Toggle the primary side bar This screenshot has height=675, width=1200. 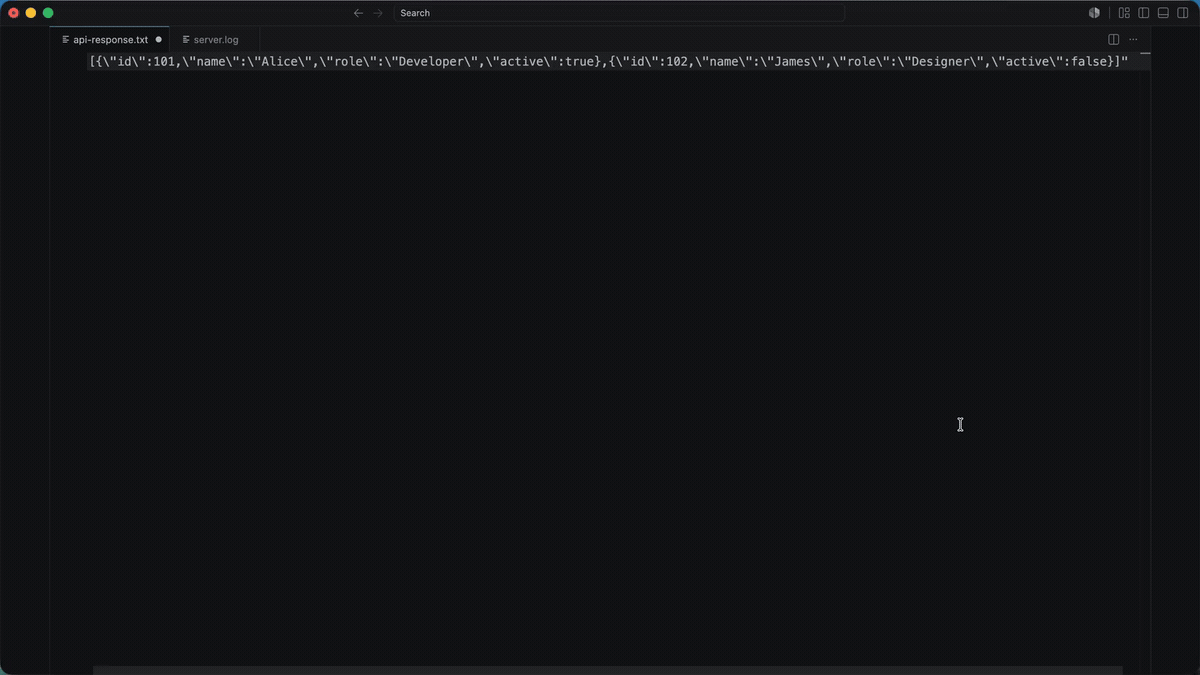tap(1144, 13)
